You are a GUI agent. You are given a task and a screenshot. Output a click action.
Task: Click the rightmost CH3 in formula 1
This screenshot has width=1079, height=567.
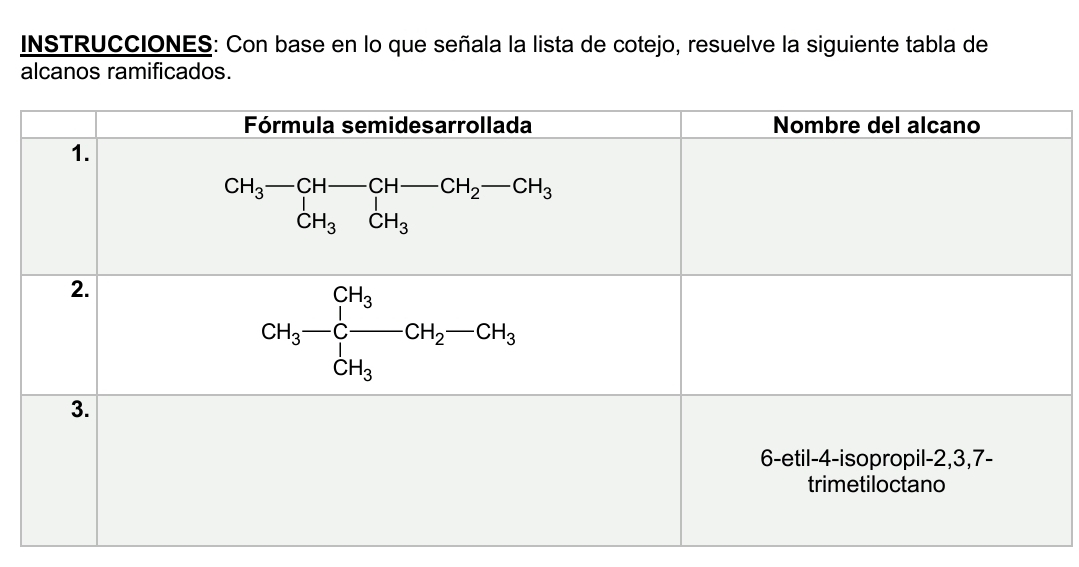coord(533,187)
